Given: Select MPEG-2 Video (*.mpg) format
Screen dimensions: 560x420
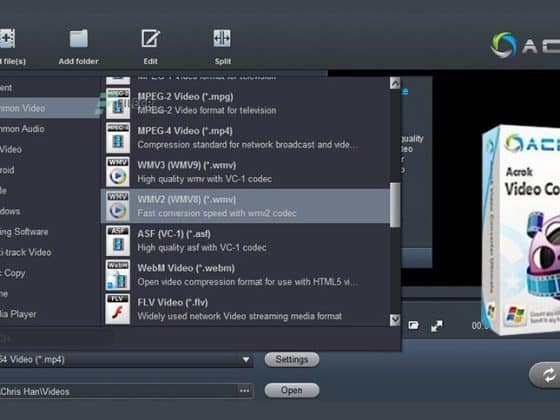Looking at the screenshot, I should point(245,103).
